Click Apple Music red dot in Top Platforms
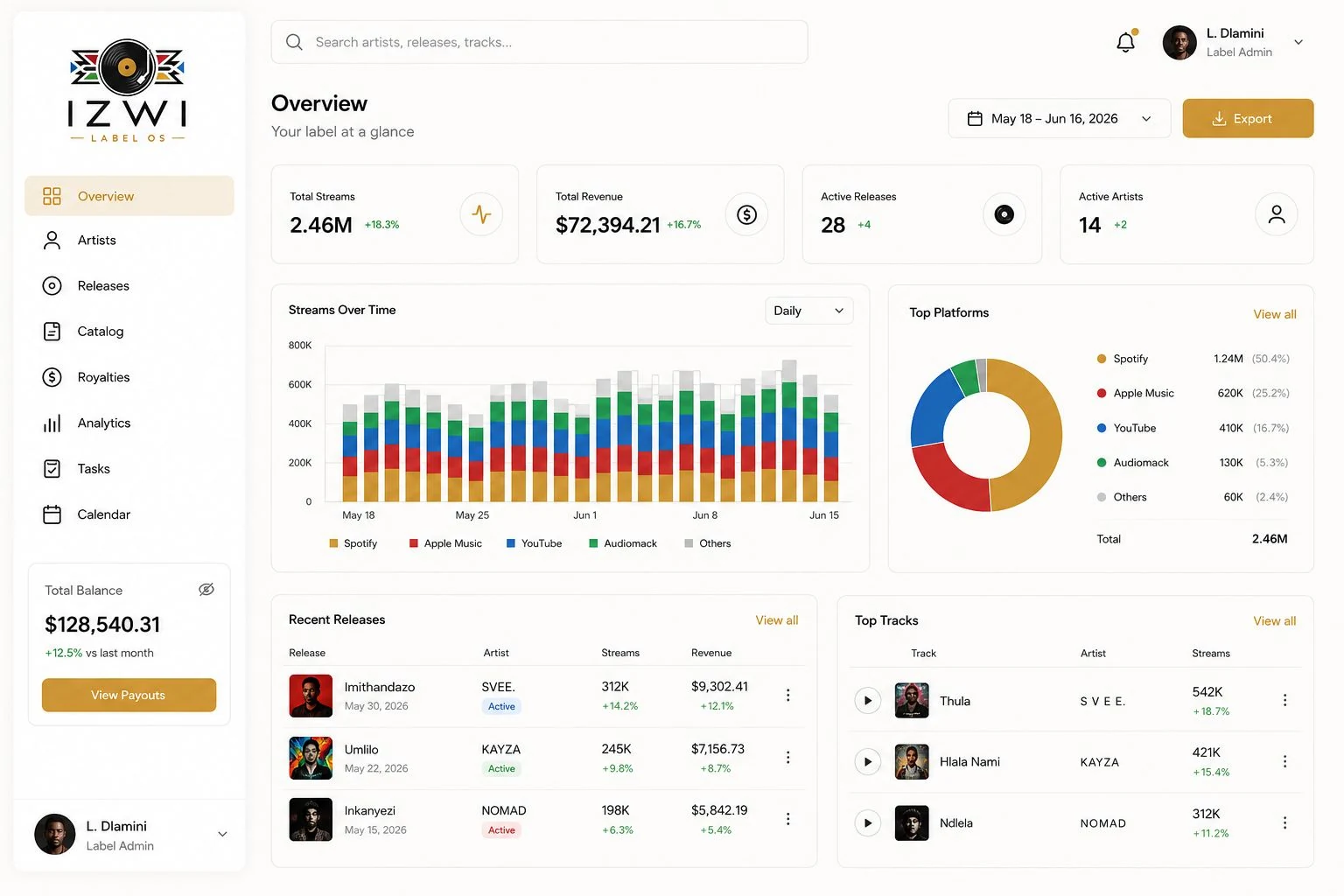The height and width of the screenshot is (896, 1344). (1102, 393)
